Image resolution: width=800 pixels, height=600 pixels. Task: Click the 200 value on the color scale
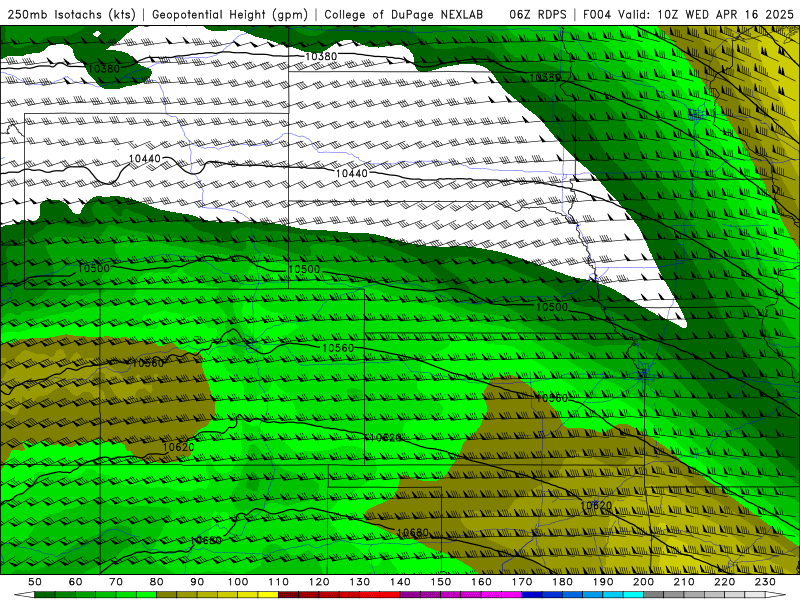pos(644,582)
